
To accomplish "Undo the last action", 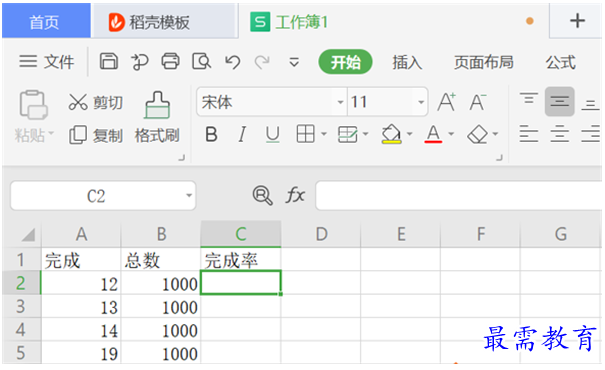I will pyautogui.click(x=233, y=62).
